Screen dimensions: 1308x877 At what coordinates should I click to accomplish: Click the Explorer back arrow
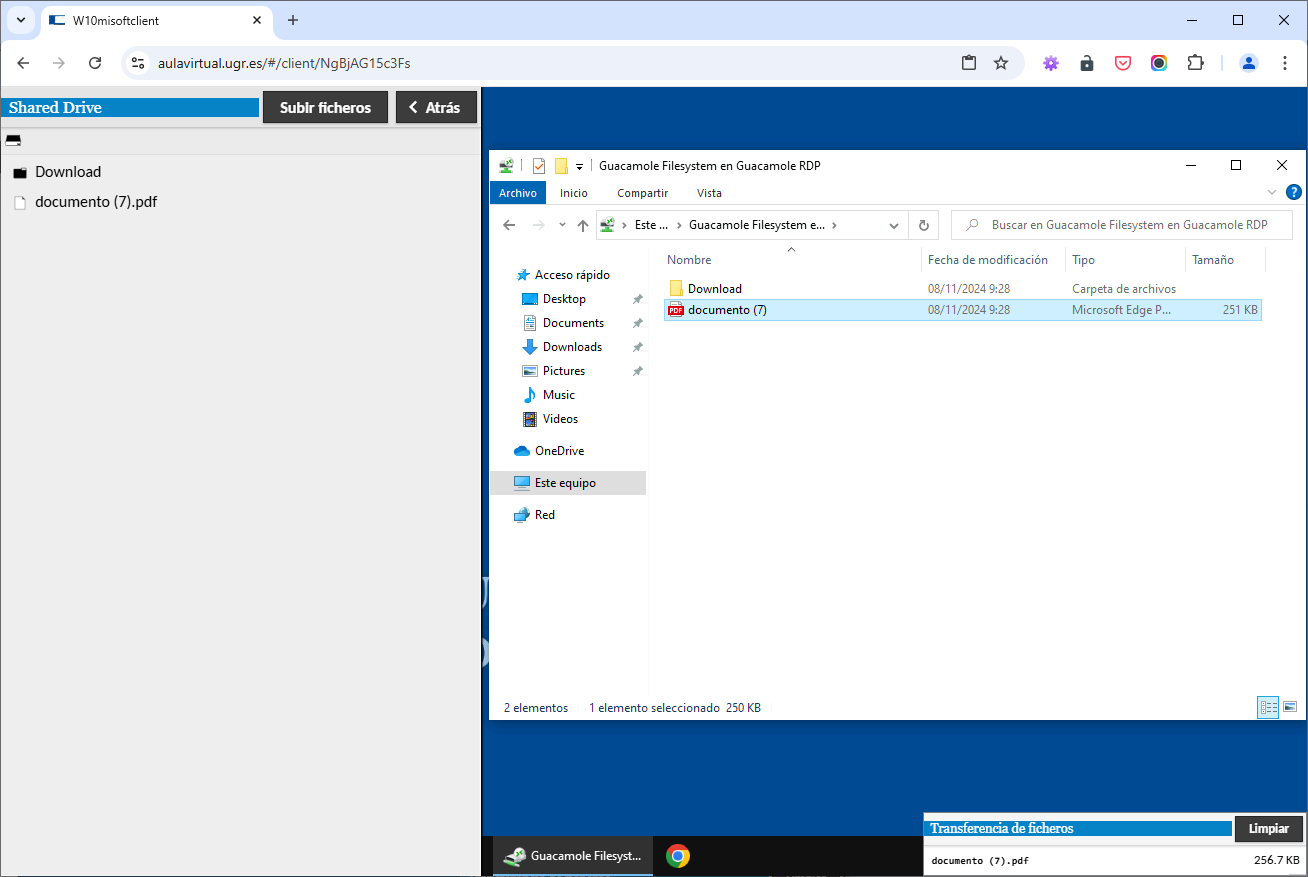pyautogui.click(x=509, y=226)
